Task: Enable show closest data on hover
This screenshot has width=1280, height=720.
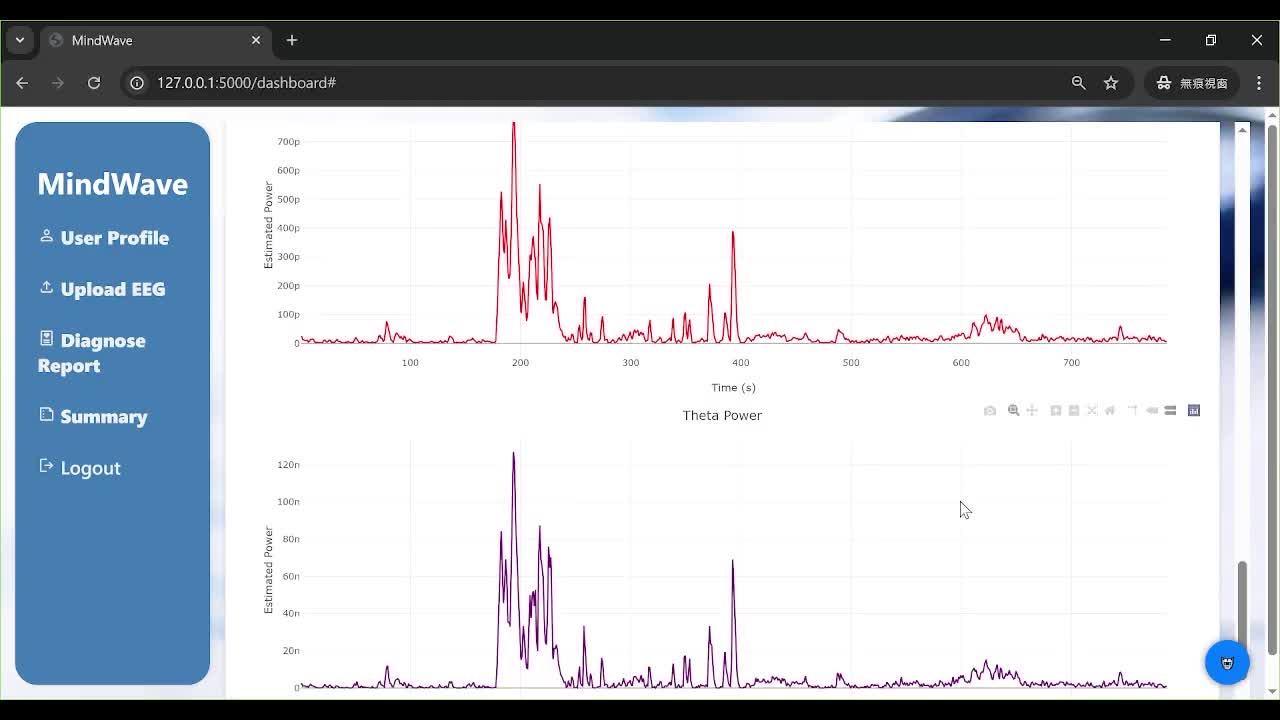Action: [1152, 411]
